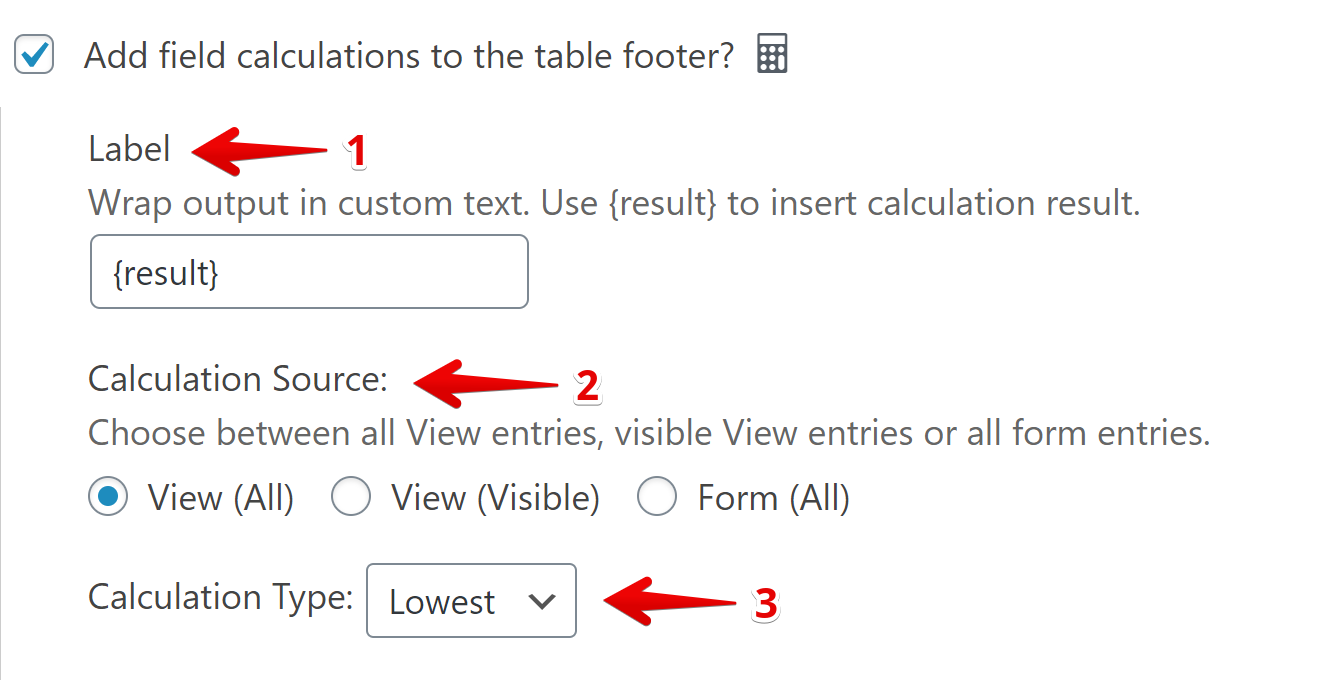Click the "Label" heading text
This screenshot has height=697, width=1340.
pos(130,150)
